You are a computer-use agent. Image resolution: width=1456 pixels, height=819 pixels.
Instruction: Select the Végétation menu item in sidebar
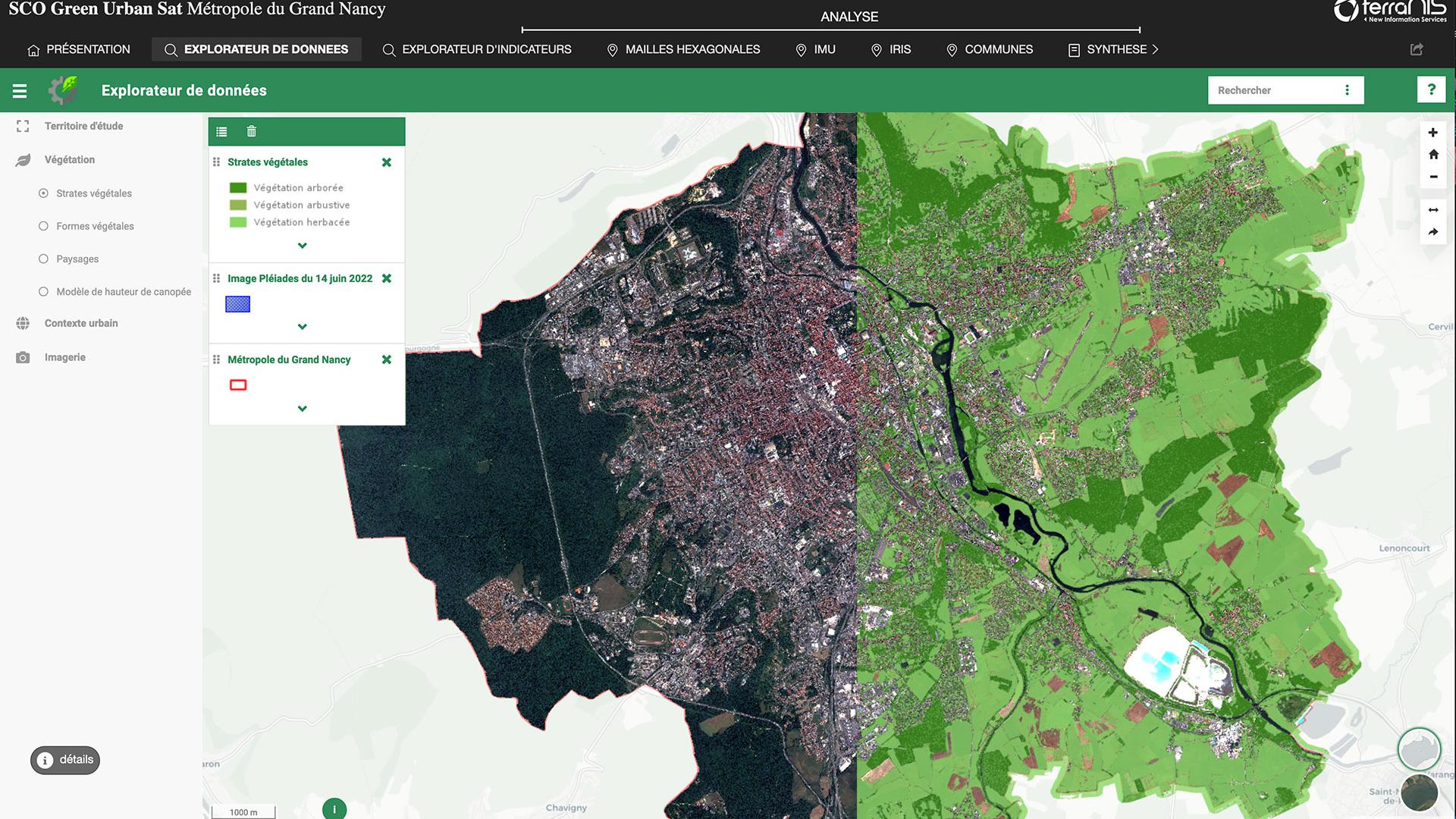click(69, 159)
